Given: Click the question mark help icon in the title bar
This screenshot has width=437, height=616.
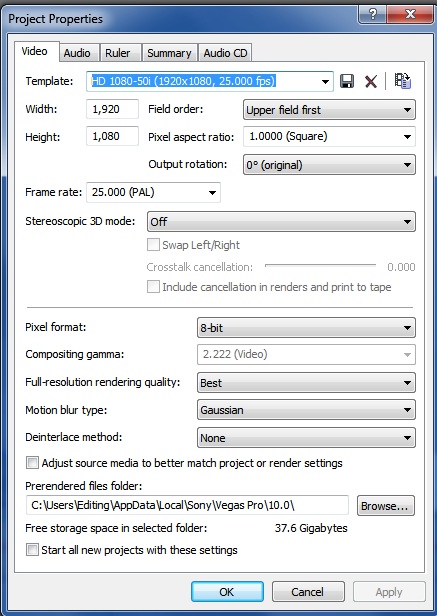Looking at the screenshot, I should (373, 15).
